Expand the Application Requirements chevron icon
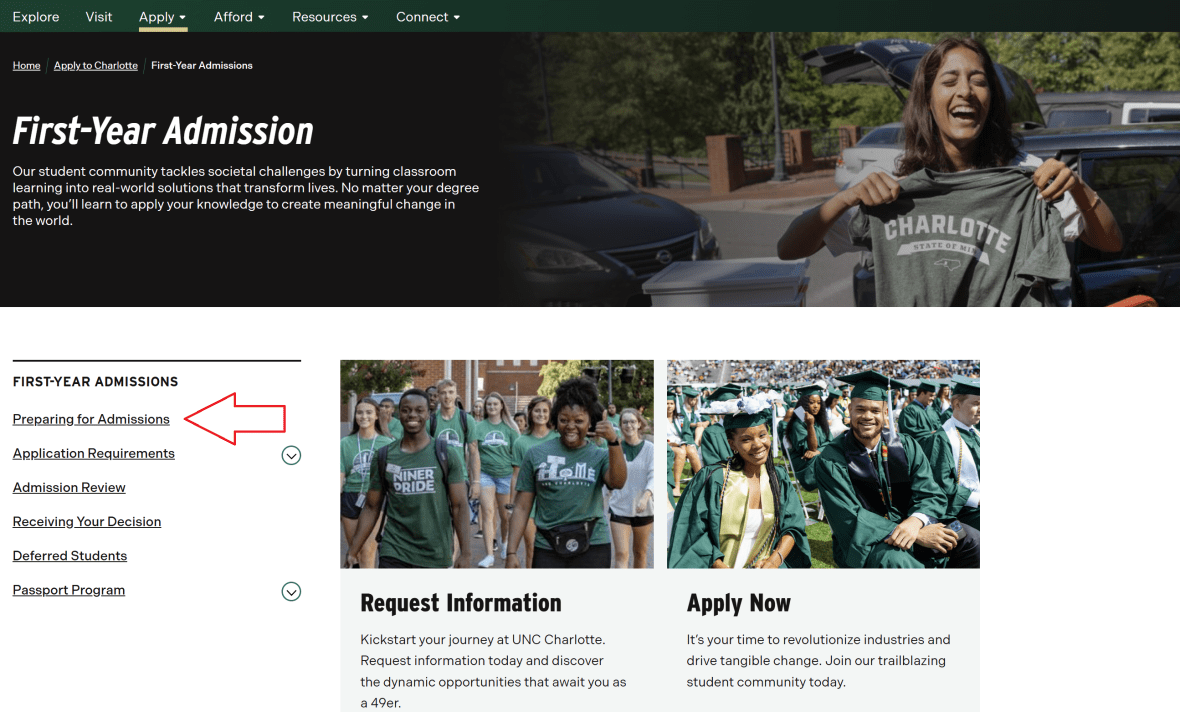Image resolution: width=1180 pixels, height=712 pixels. click(x=291, y=455)
